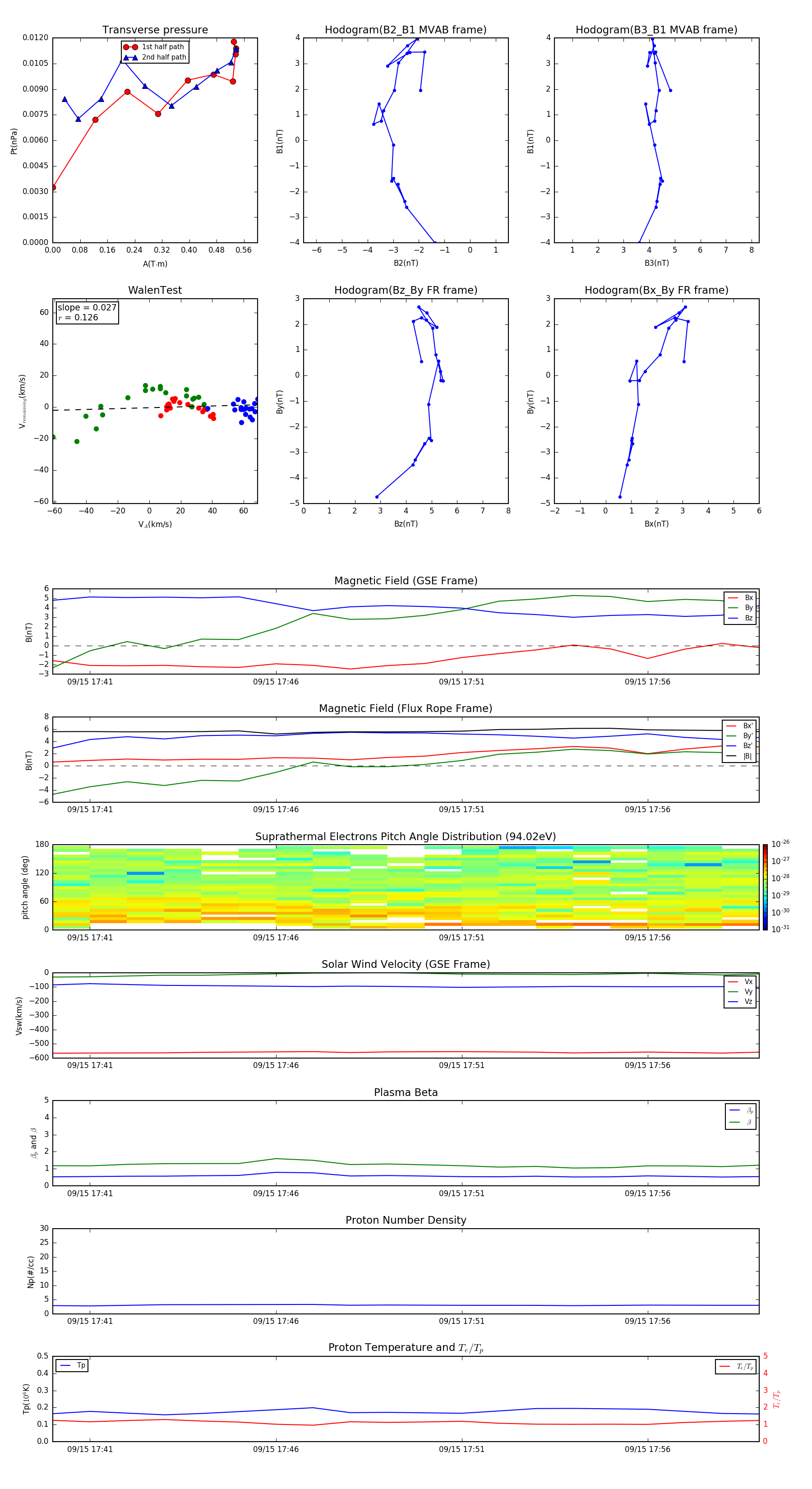Click 'Np(#/cc)' axis label
This screenshot has width=812, height=1489.
click(31, 1272)
